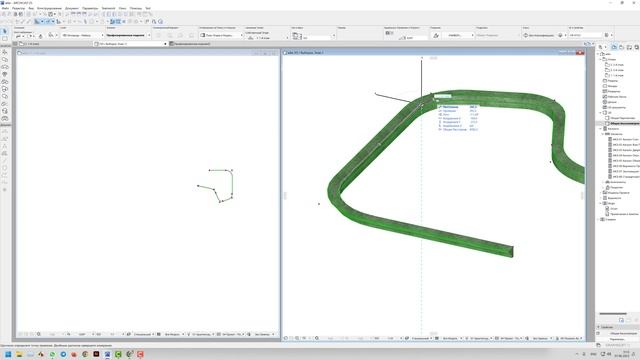The width and height of the screenshot is (640, 360).
Task: Click Navigator horizontal scrollbar
Action: click(x=613, y=313)
